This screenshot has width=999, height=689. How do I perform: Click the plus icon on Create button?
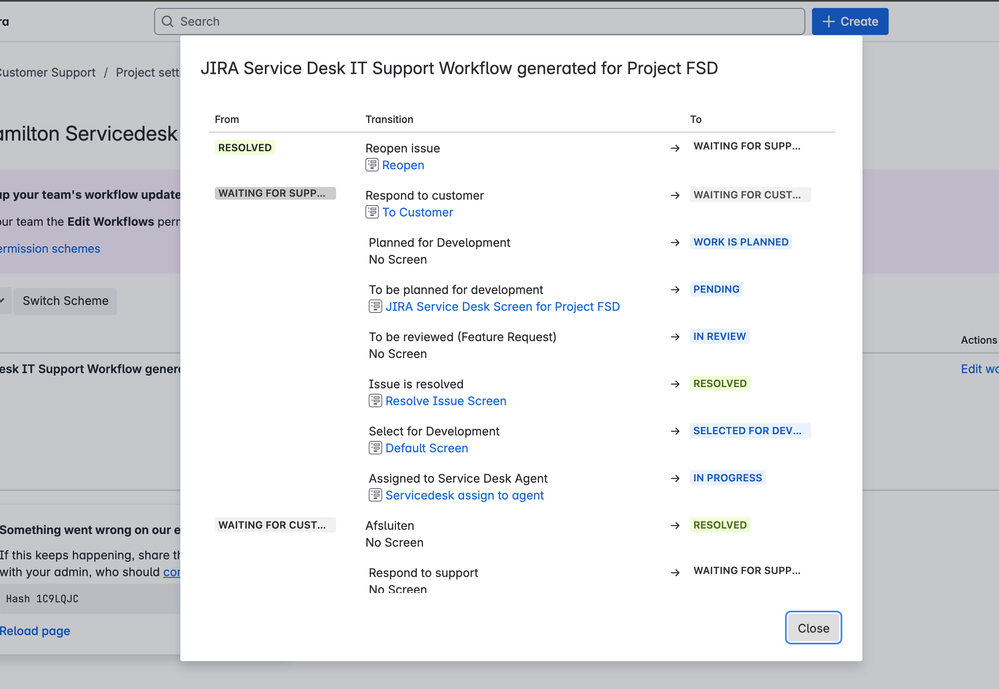click(x=828, y=21)
